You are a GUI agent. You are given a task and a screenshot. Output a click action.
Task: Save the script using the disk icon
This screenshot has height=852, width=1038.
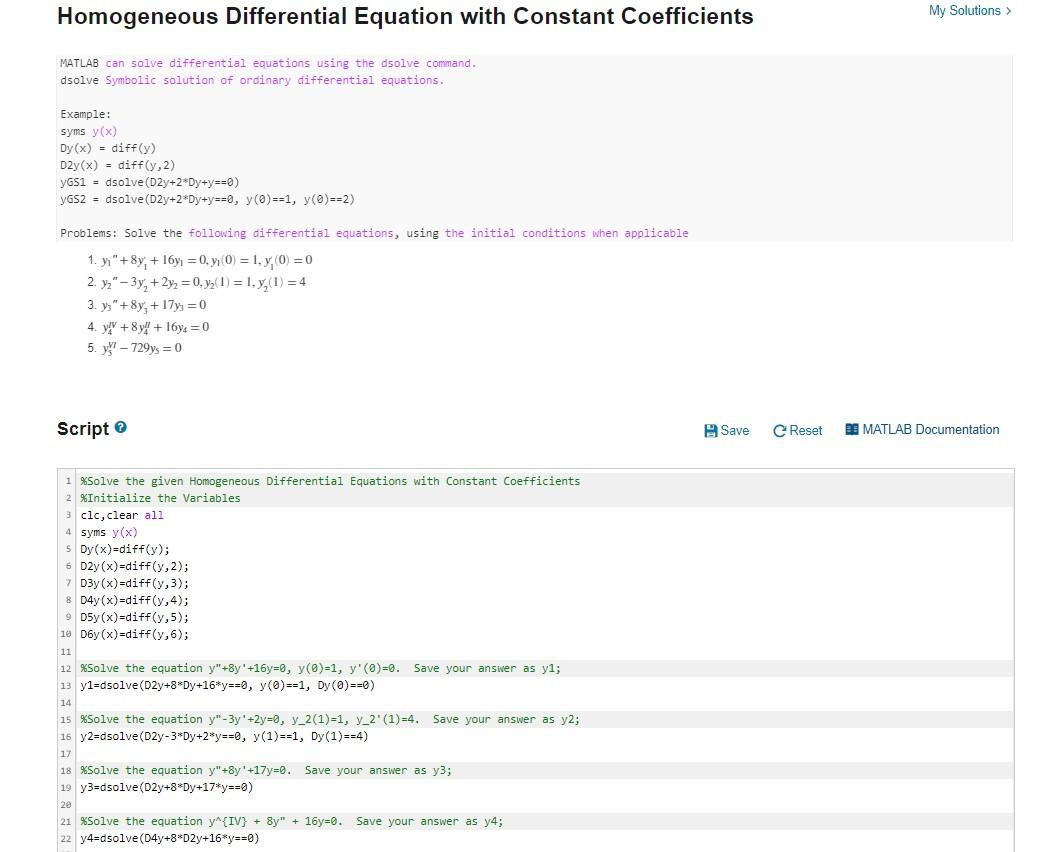[712, 430]
